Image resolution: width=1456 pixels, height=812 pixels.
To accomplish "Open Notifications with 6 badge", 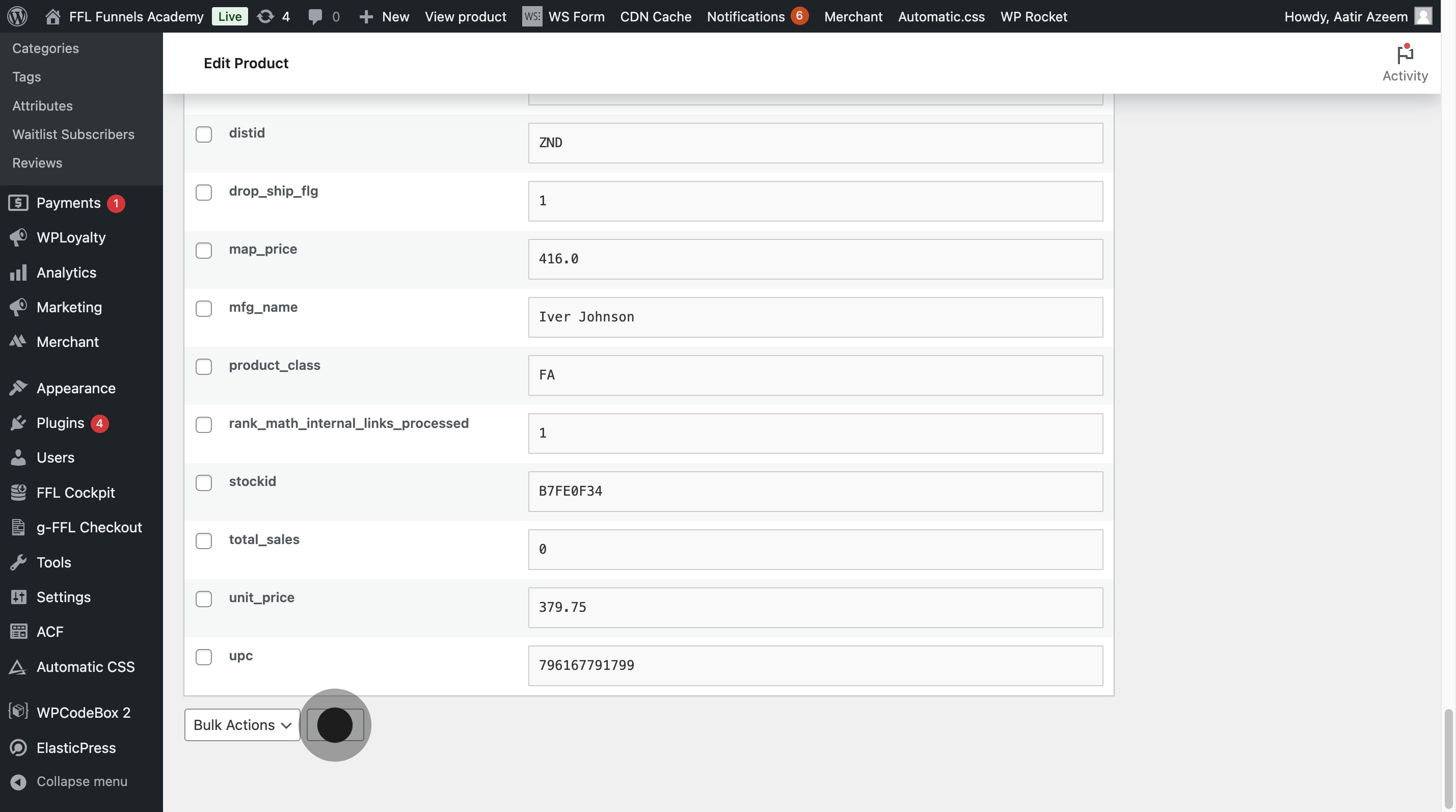I will pos(758,16).
